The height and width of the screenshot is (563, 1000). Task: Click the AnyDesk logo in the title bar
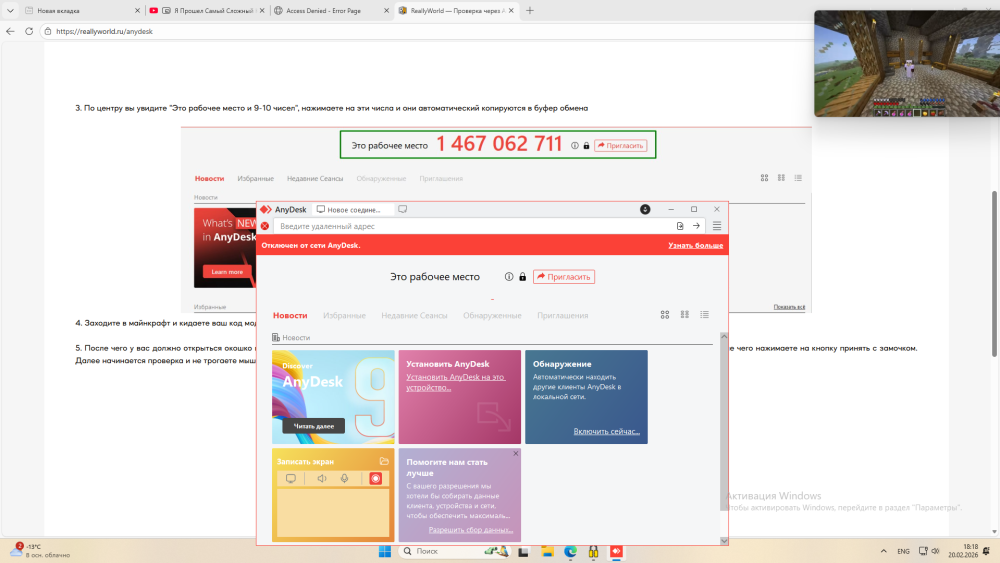click(x=266, y=209)
